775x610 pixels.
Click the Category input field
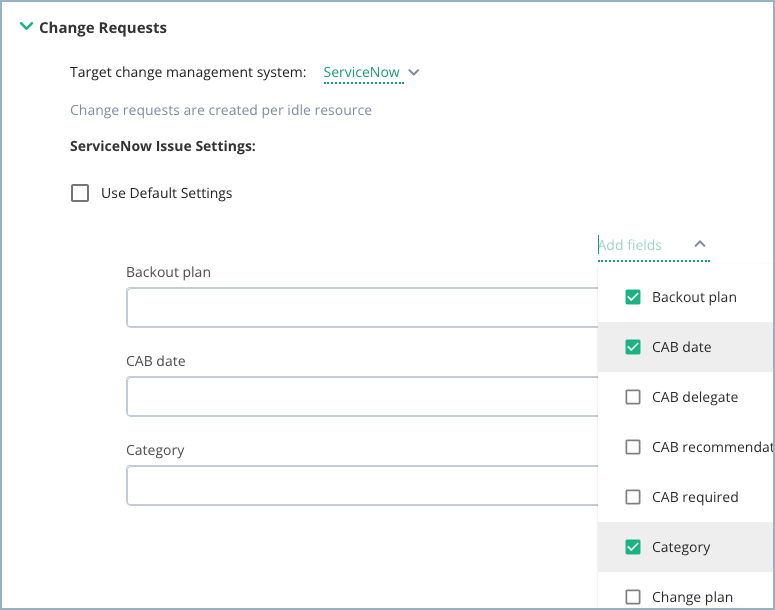(362, 485)
